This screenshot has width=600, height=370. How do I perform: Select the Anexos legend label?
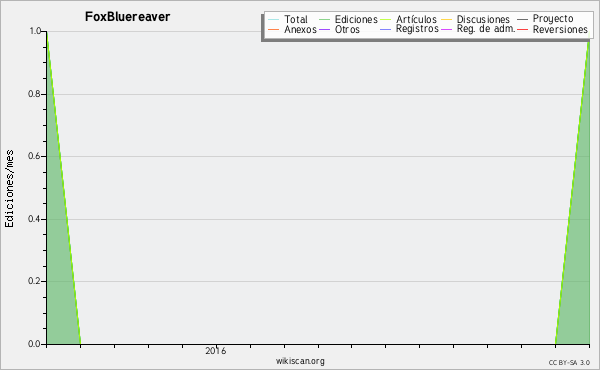point(300,29)
